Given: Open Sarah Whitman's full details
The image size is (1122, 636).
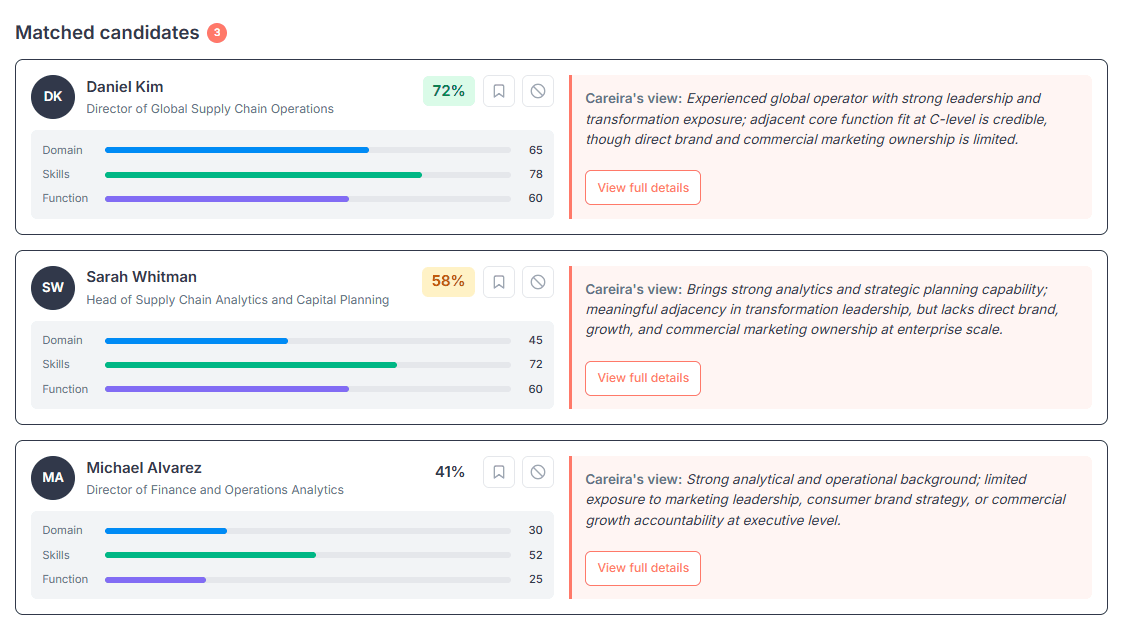Looking at the screenshot, I should click(642, 378).
